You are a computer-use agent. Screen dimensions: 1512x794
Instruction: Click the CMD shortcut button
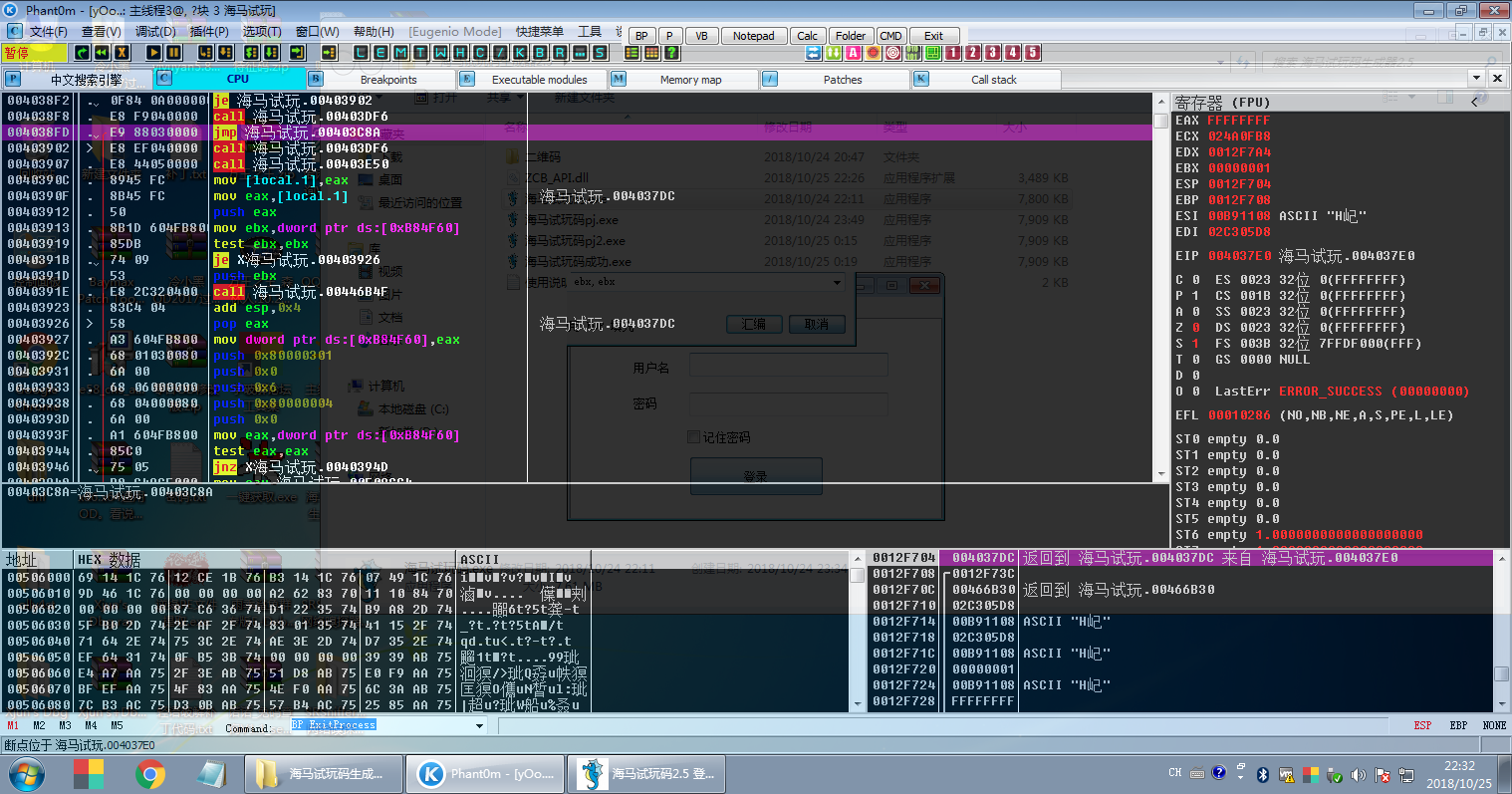[x=890, y=36]
